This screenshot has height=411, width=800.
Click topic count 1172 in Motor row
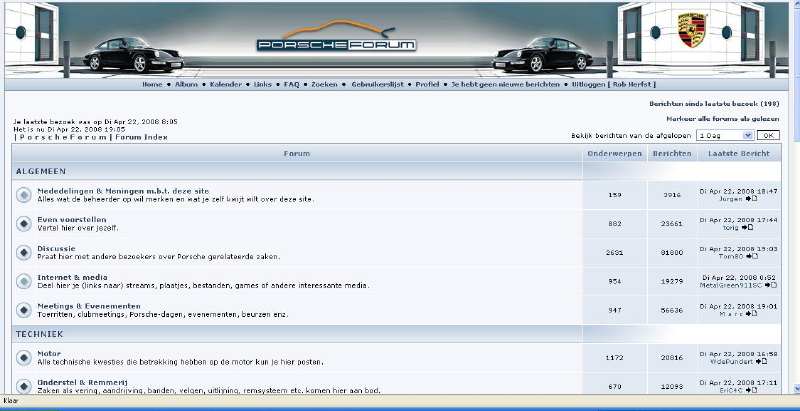click(614, 358)
